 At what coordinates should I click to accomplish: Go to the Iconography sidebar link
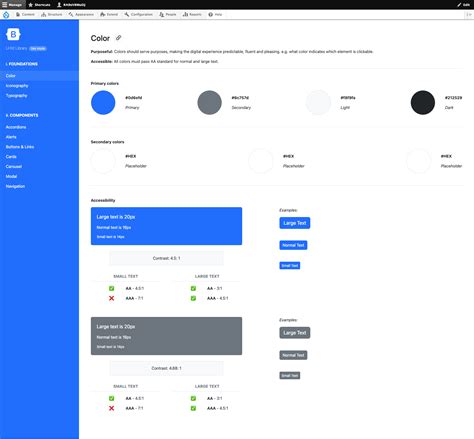tap(17, 86)
